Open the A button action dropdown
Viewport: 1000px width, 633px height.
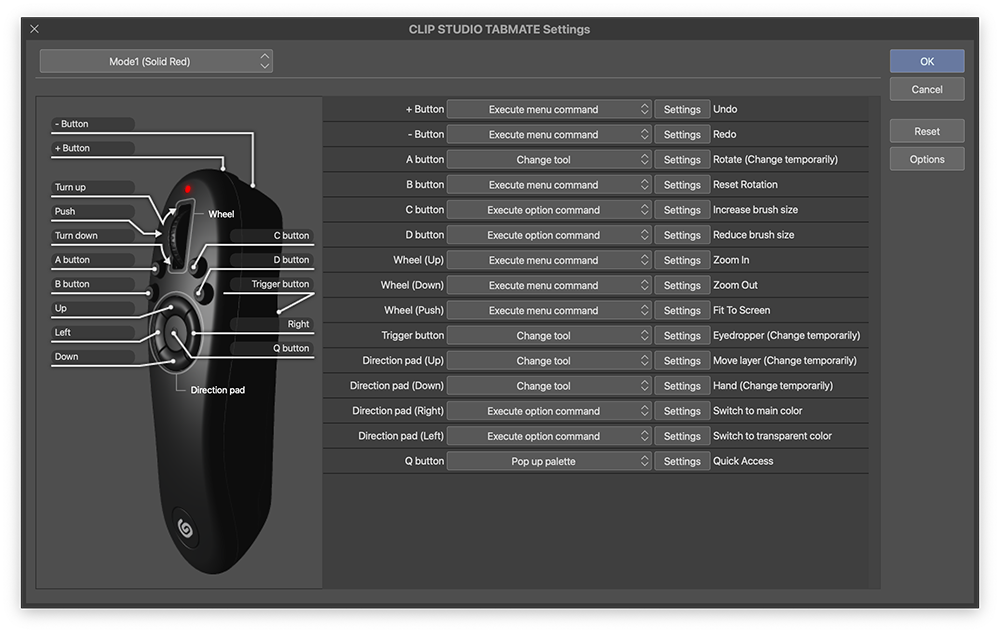click(x=549, y=159)
